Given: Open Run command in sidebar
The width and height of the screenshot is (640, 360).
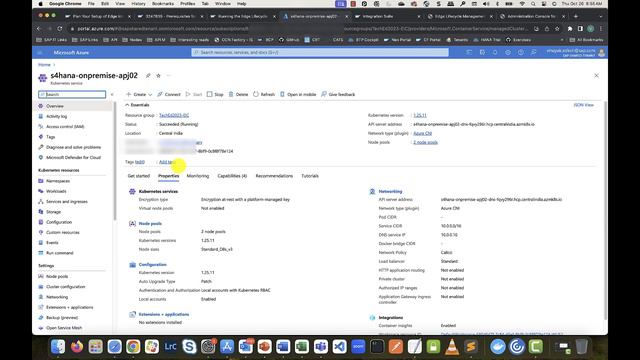Looking at the screenshot, I should (60, 253).
